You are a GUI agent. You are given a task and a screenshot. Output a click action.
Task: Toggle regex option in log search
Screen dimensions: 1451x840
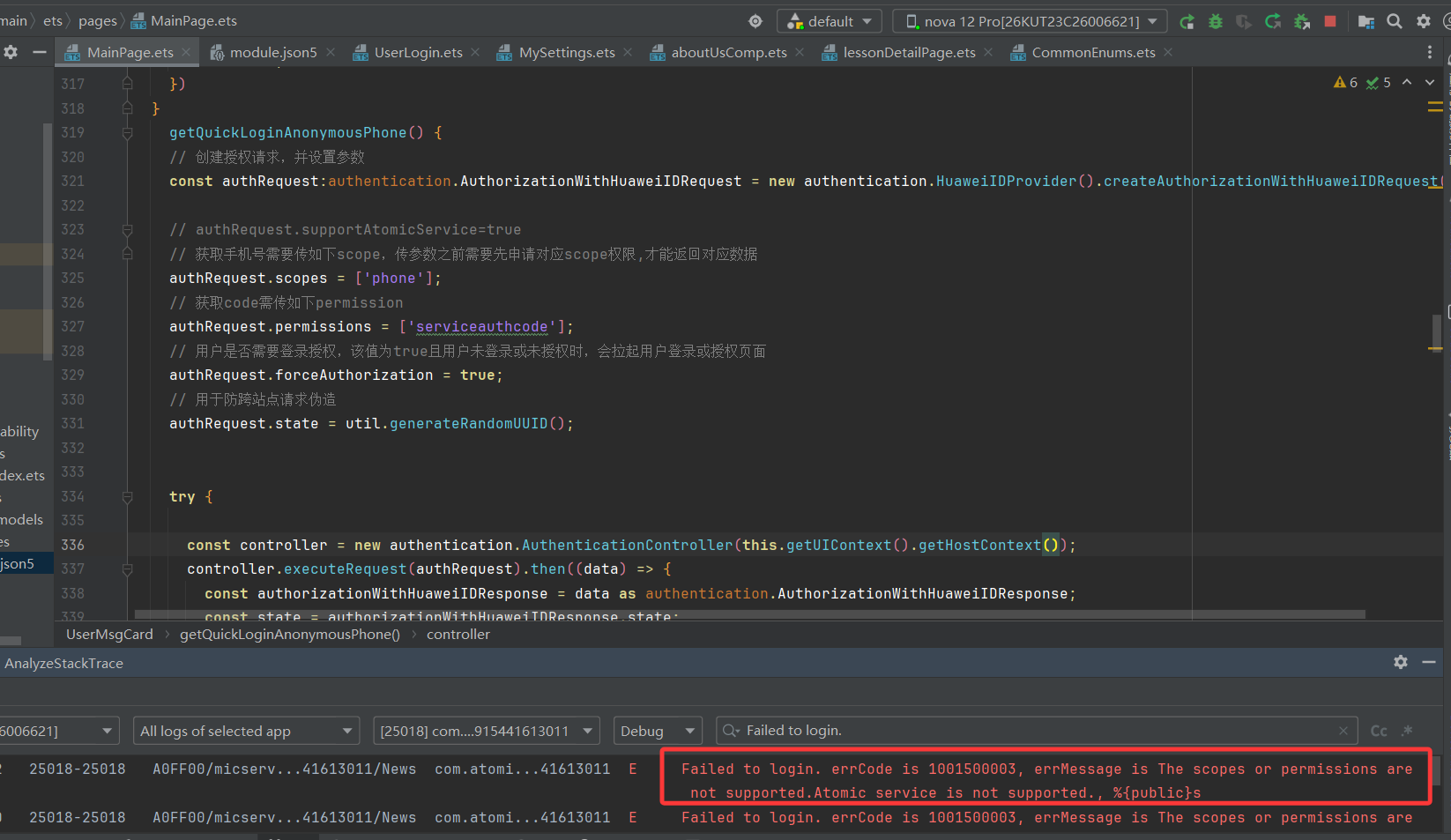pyautogui.click(x=1407, y=731)
